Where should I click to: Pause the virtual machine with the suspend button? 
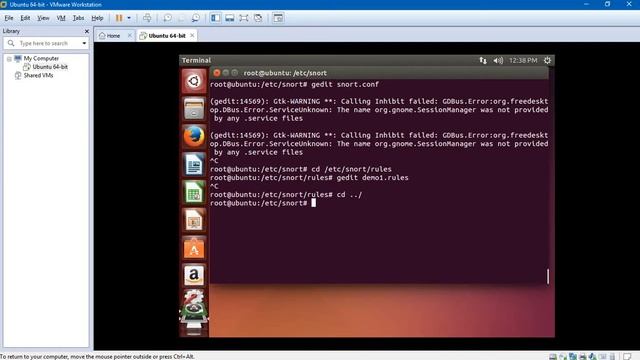tap(119, 18)
